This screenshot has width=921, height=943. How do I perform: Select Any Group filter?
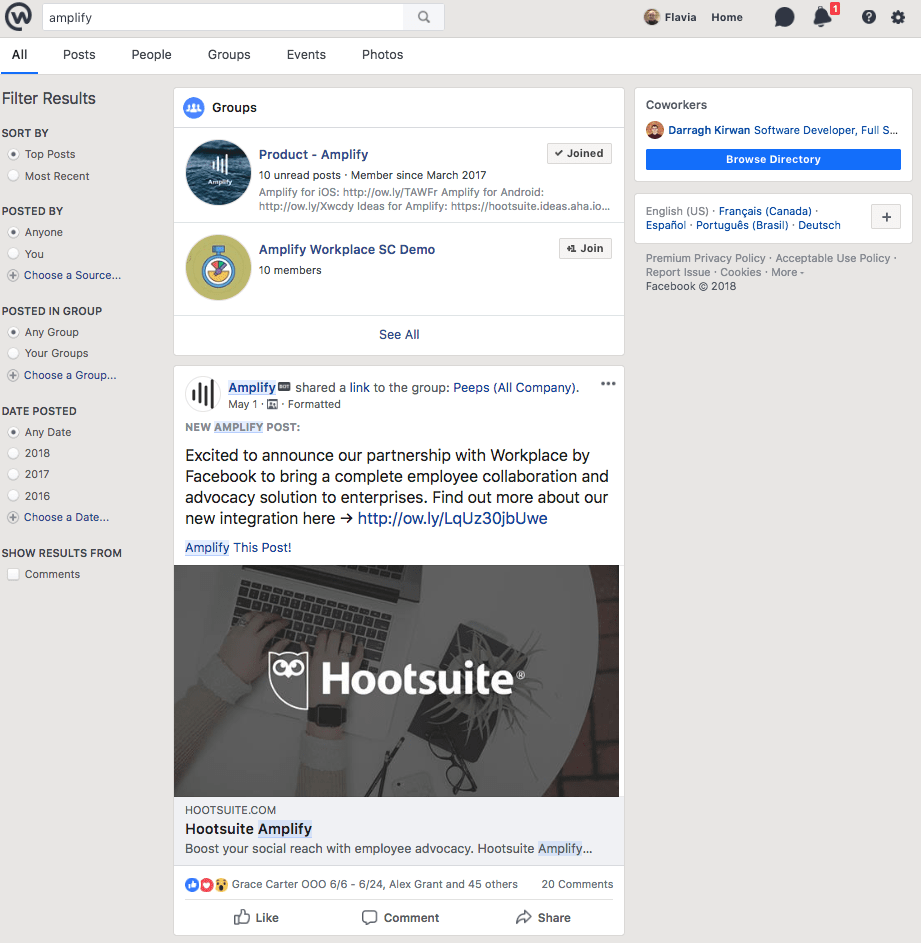click(x=13, y=332)
